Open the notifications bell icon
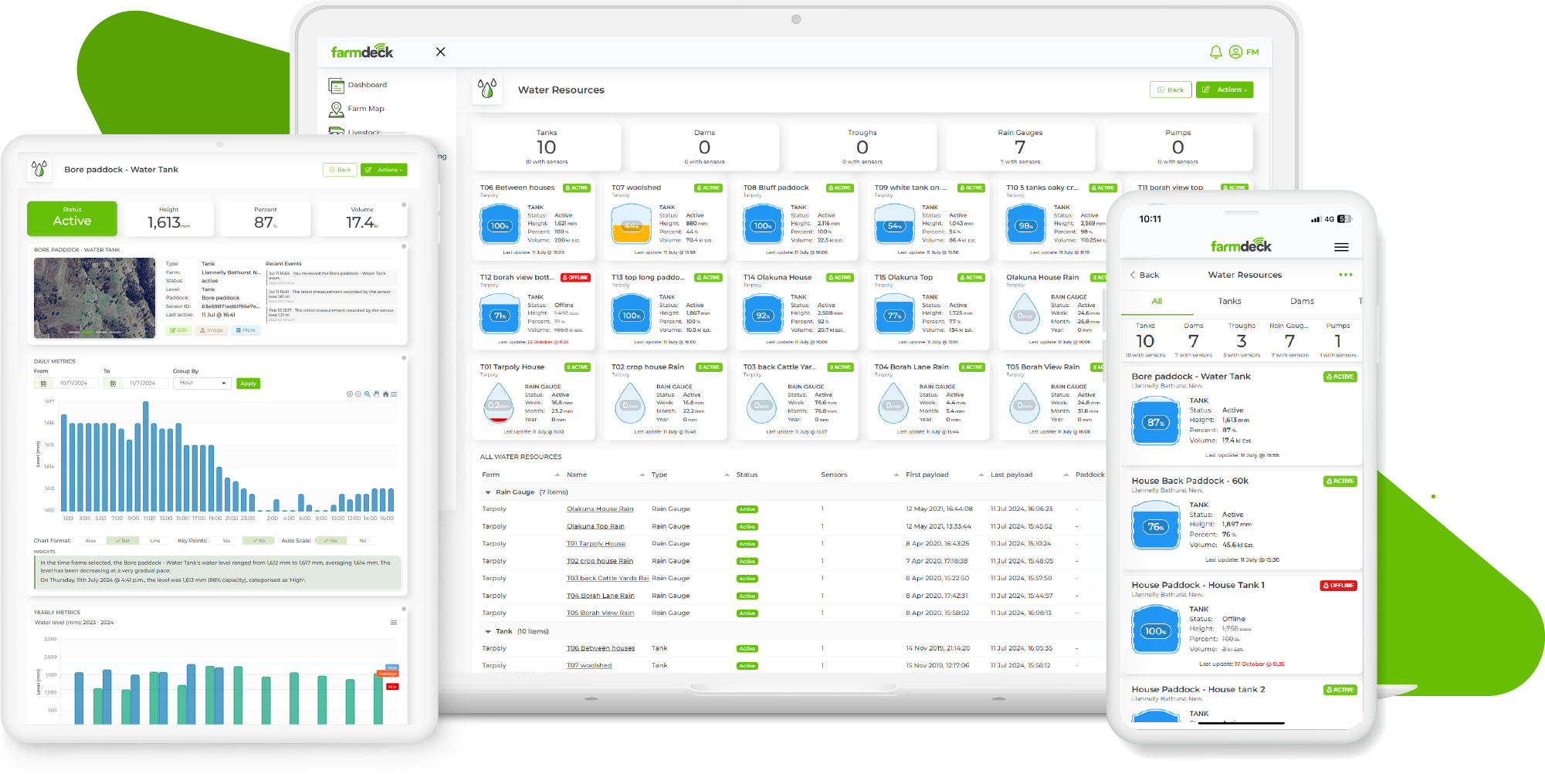The width and height of the screenshot is (1545, 784). click(x=1215, y=52)
